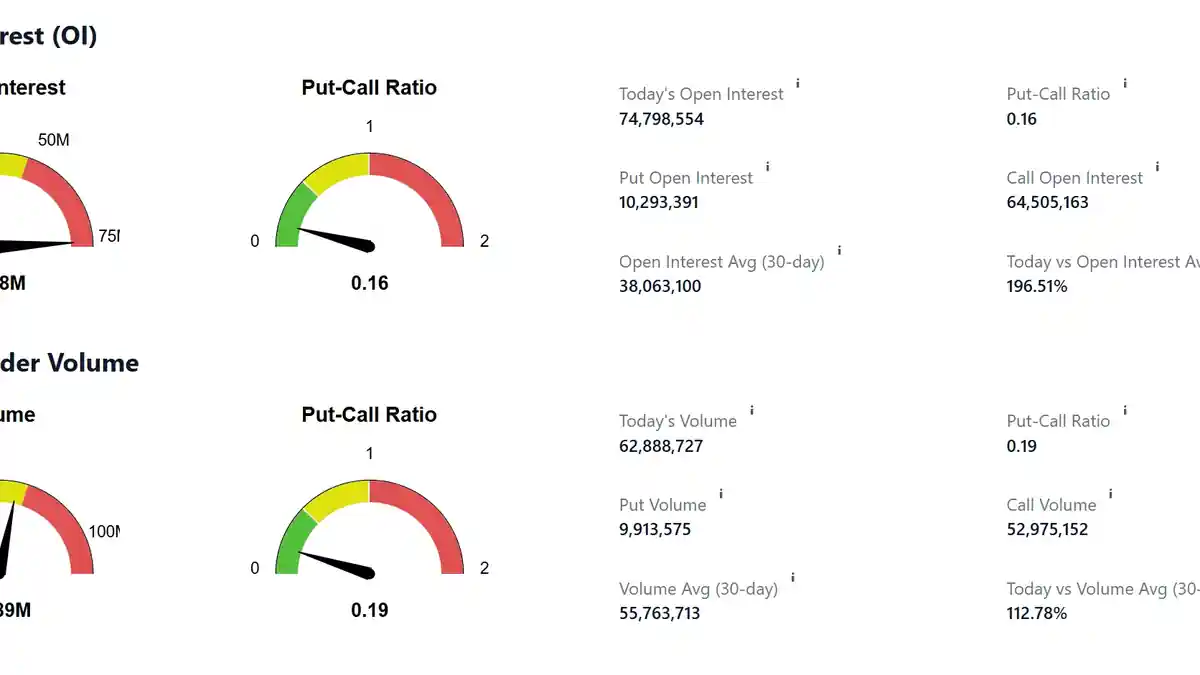Click the 196.51% open interest average value

(1036, 286)
